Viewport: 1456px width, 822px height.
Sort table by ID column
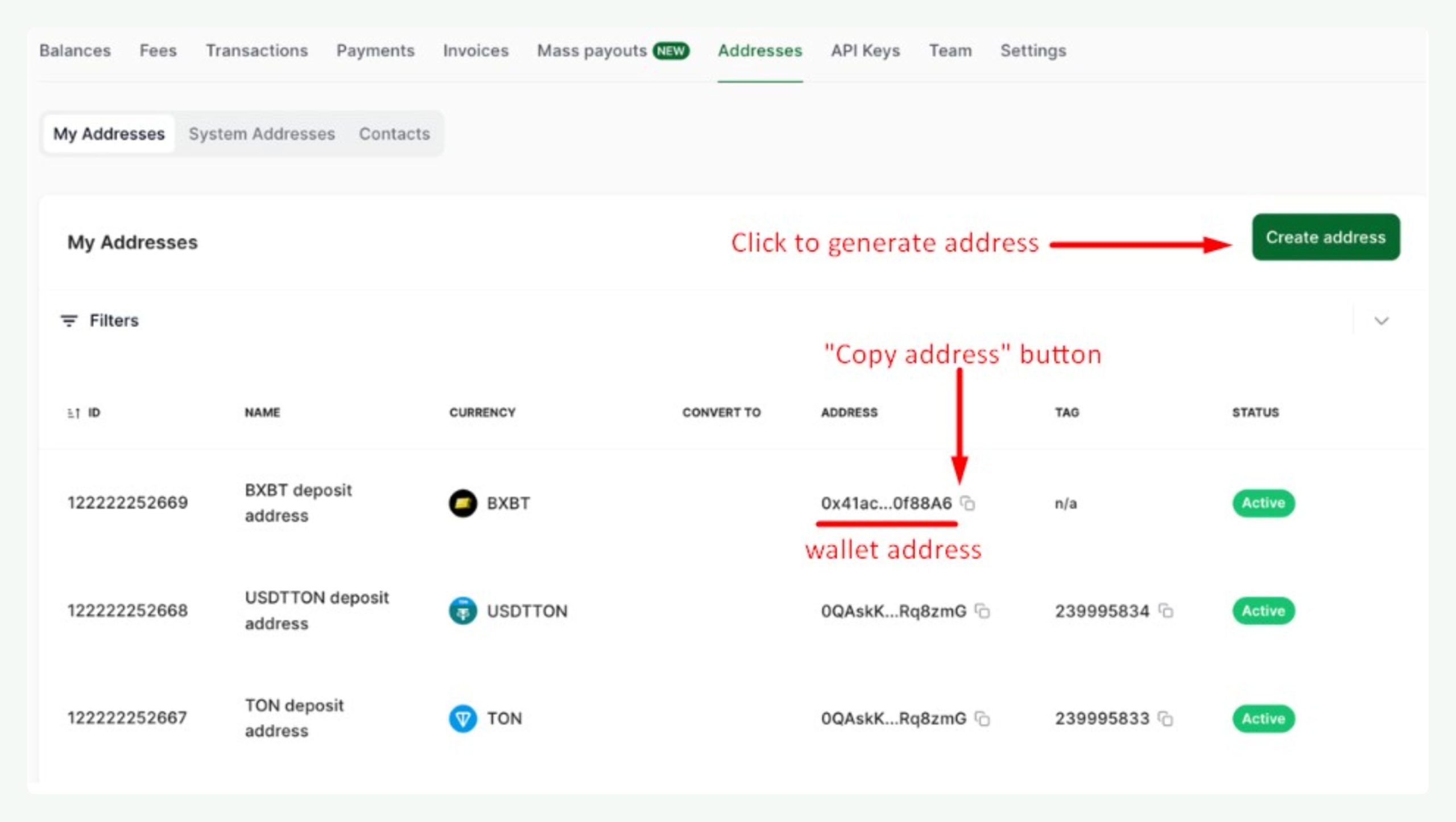point(74,413)
